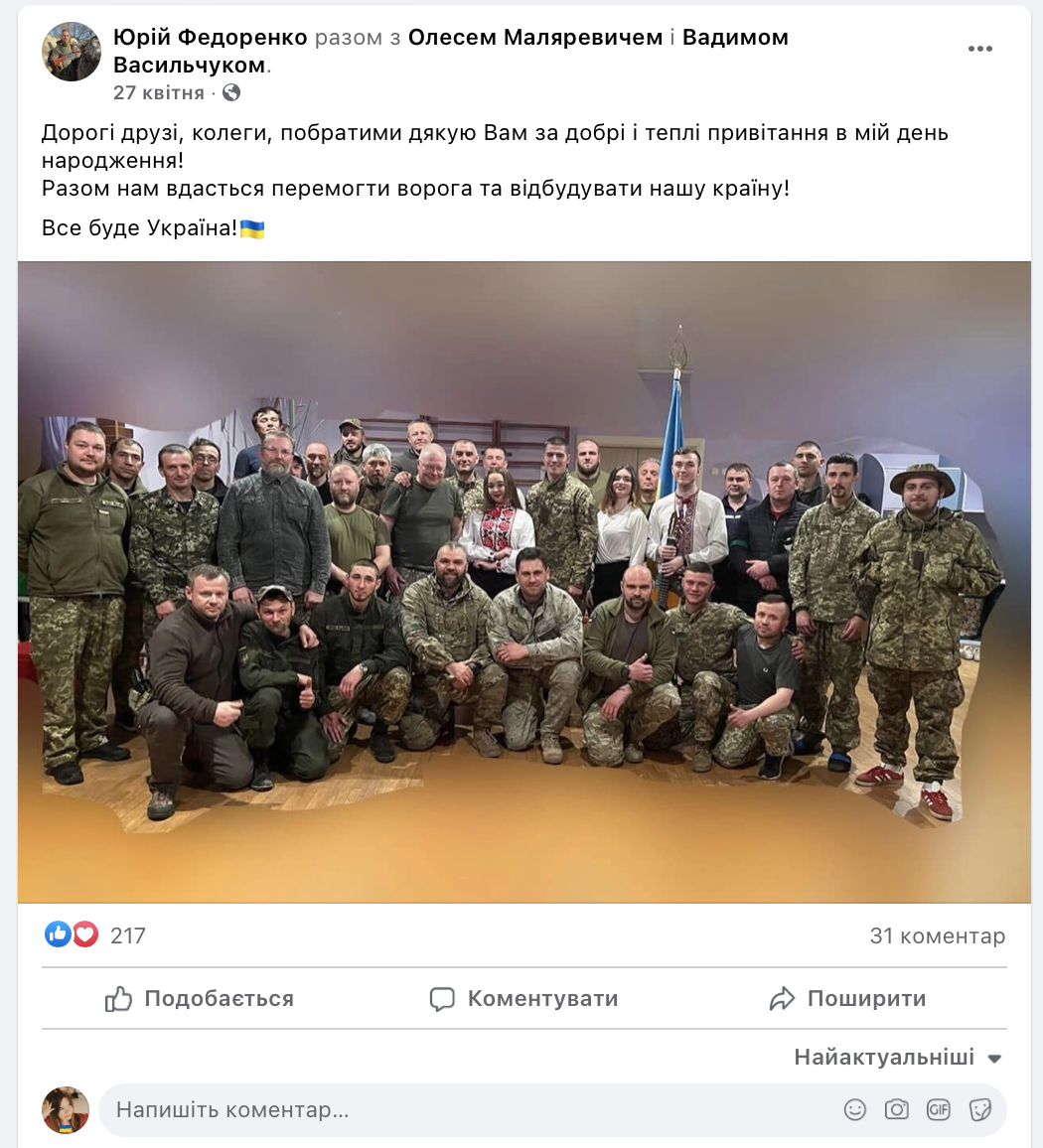
Task: Add a GIF to the comment
Action: 939,1110
